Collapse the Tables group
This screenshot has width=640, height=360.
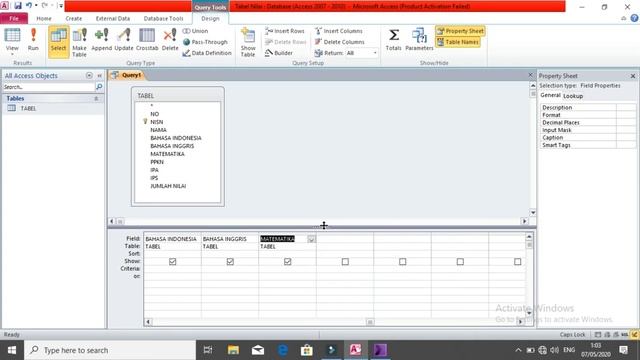click(96, 98)
